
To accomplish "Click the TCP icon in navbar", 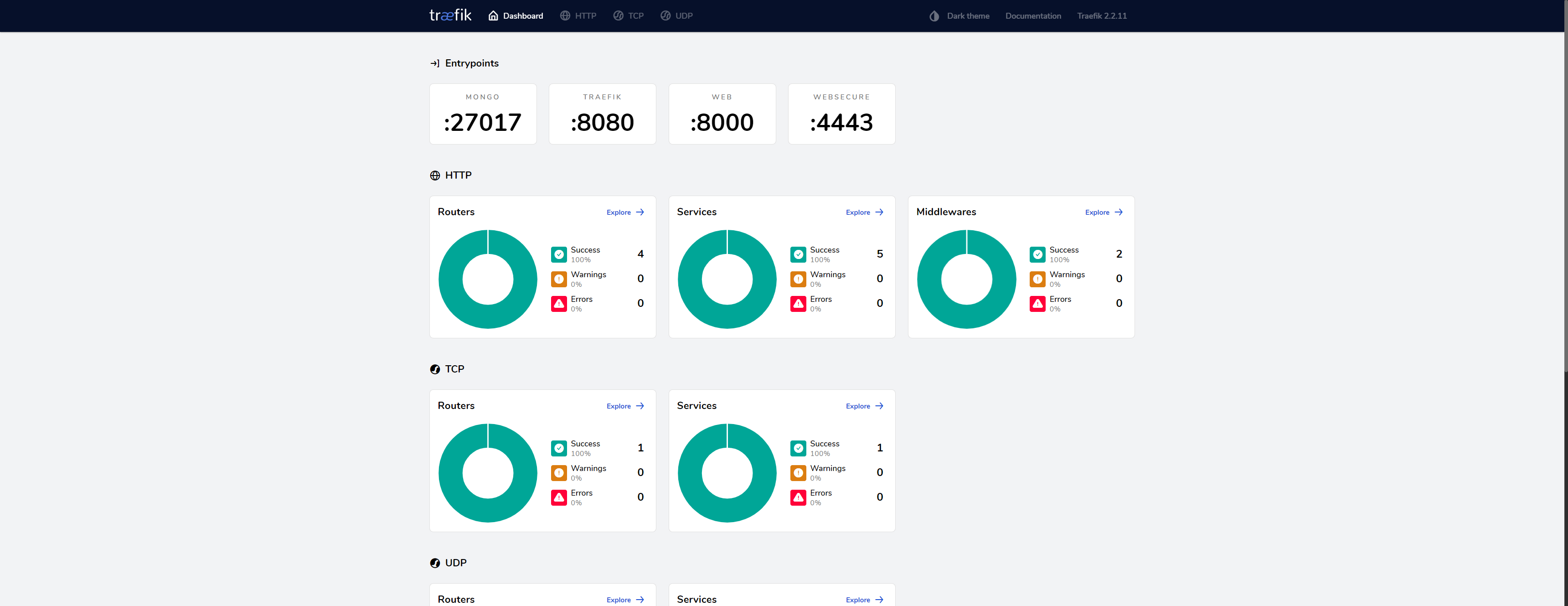I will (x=618, y=16).
